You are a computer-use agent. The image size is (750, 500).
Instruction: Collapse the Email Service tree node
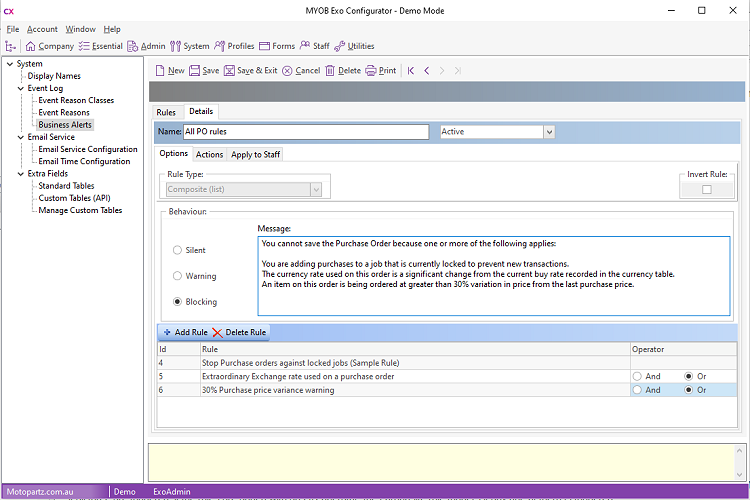21,137
